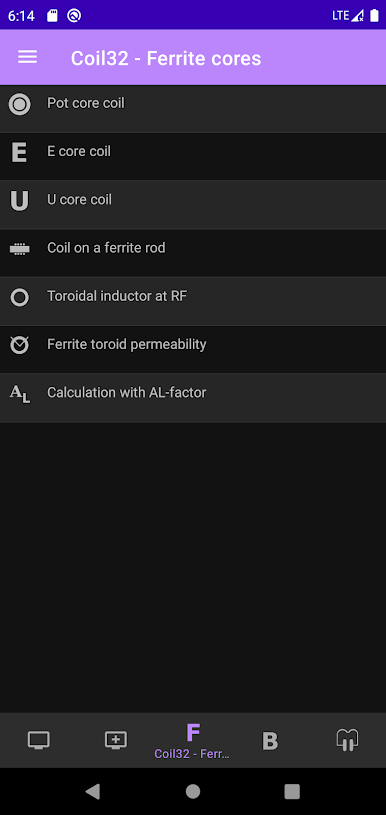
Task: Open Ferrite toroid permeability
Action: click(193, 349)
